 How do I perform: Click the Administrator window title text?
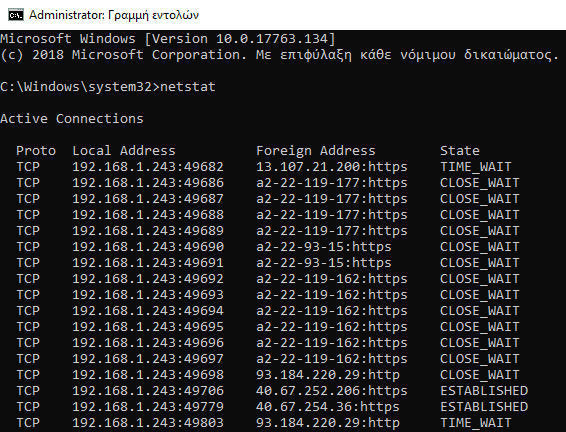point(114,15)
